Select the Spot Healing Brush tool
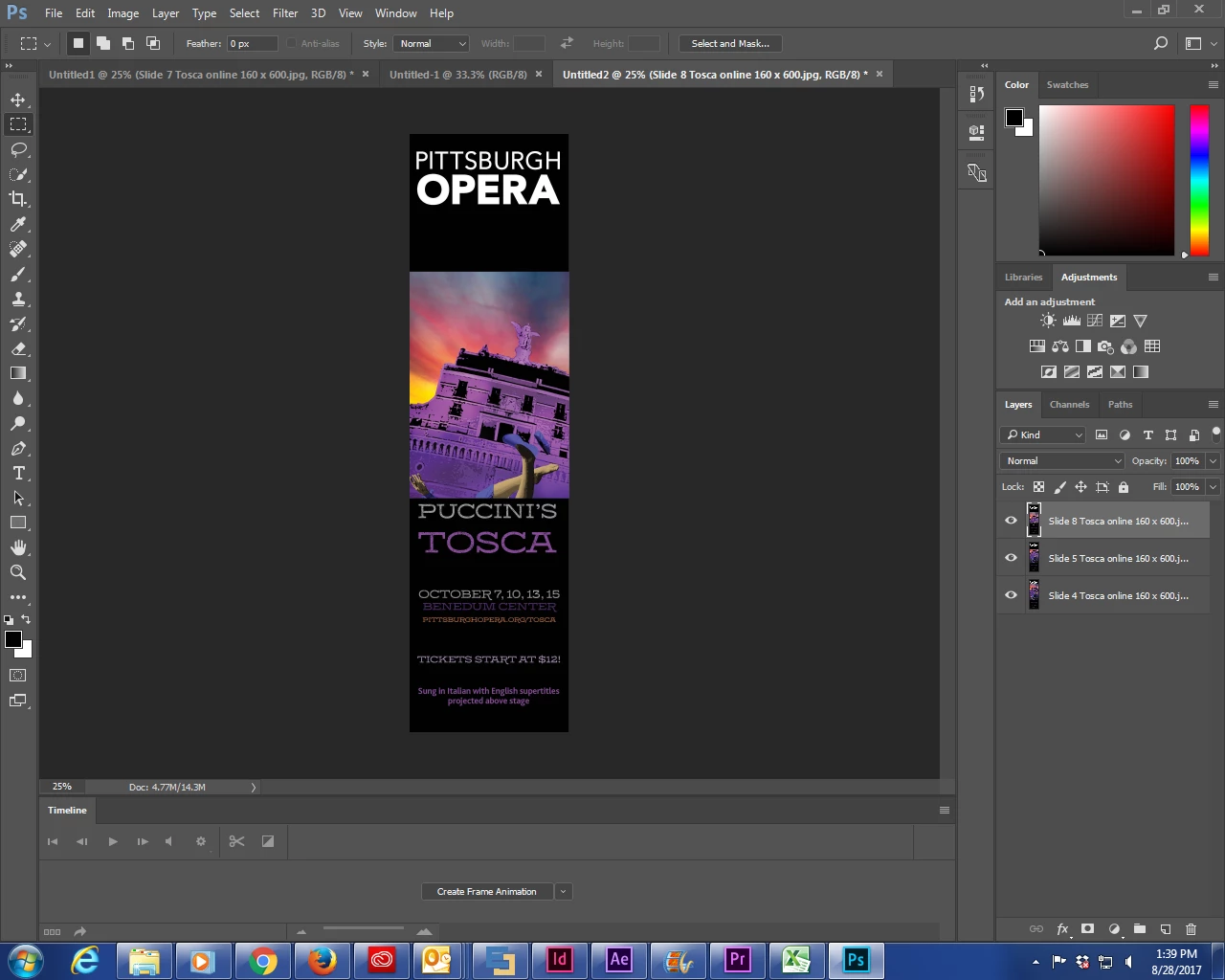 (18, 249)
